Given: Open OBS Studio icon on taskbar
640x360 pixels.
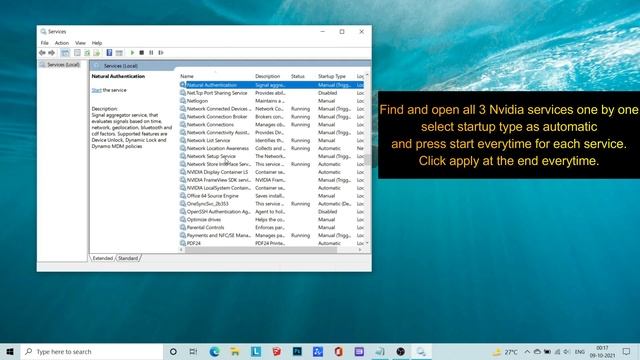Looking at the screenshot, I should click(x=400, y=351).
